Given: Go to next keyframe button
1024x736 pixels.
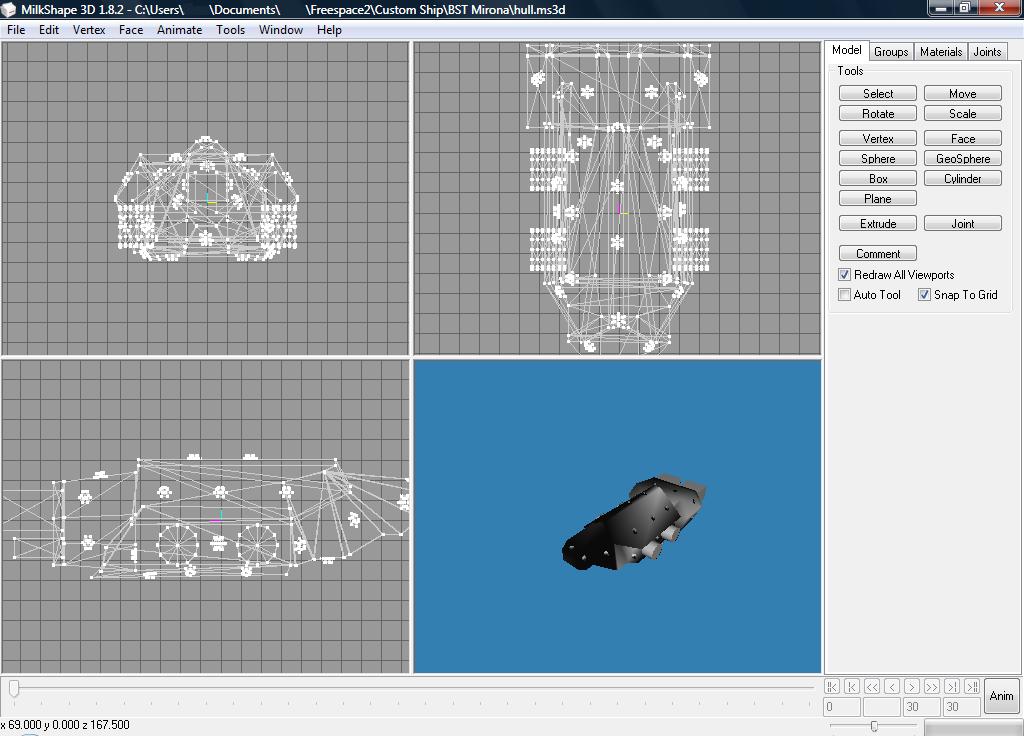Looking at the screenshot, I should click(x=952, y=686).
